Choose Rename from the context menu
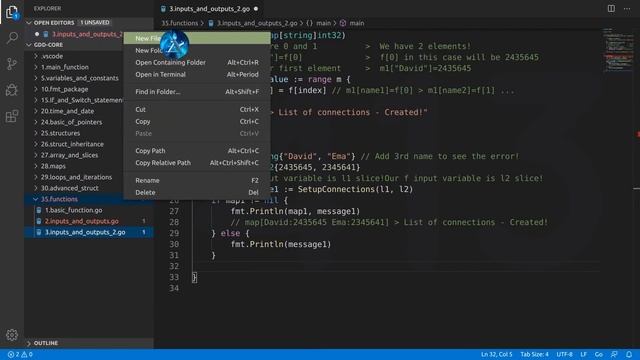Image resolution: width=640 pixels, height=360 pixels. 197,180
